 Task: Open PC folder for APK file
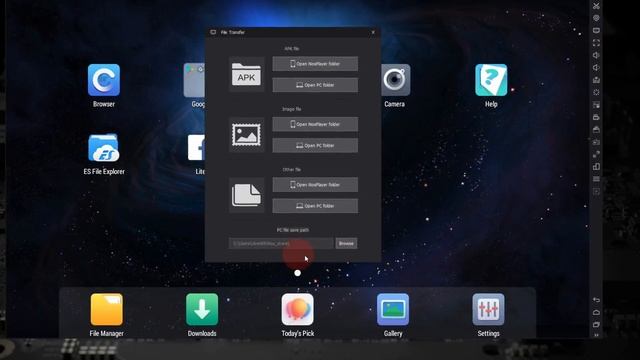(315, 85)
